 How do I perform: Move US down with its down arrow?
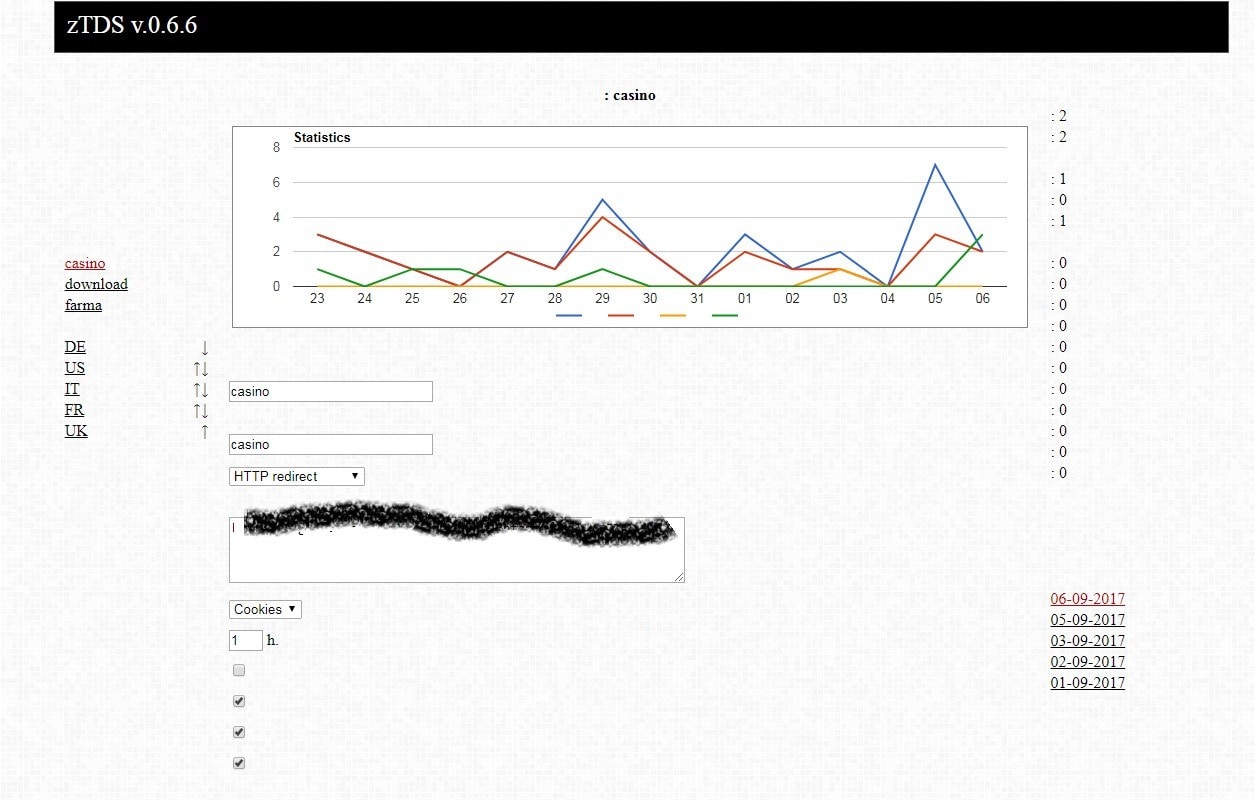click(x=205, y=369)
